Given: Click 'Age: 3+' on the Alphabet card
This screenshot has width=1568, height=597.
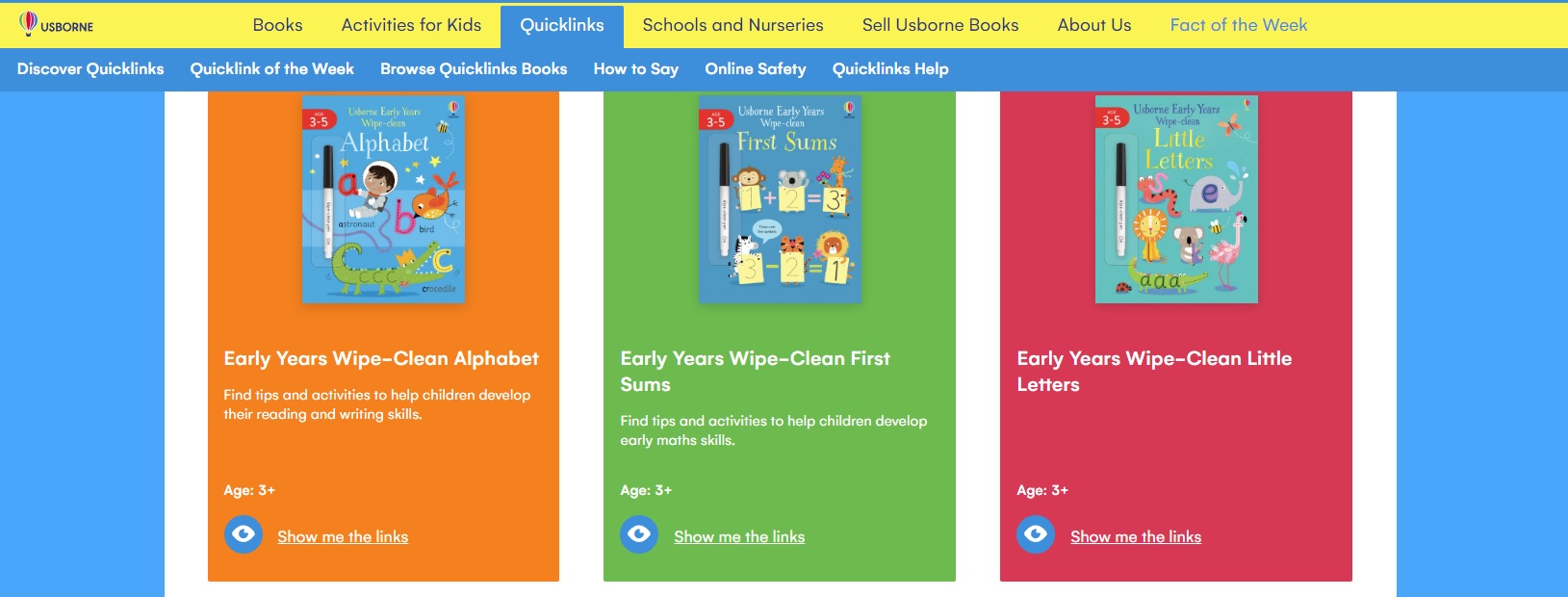Looking at the screenshot, I should click(249, 490).
